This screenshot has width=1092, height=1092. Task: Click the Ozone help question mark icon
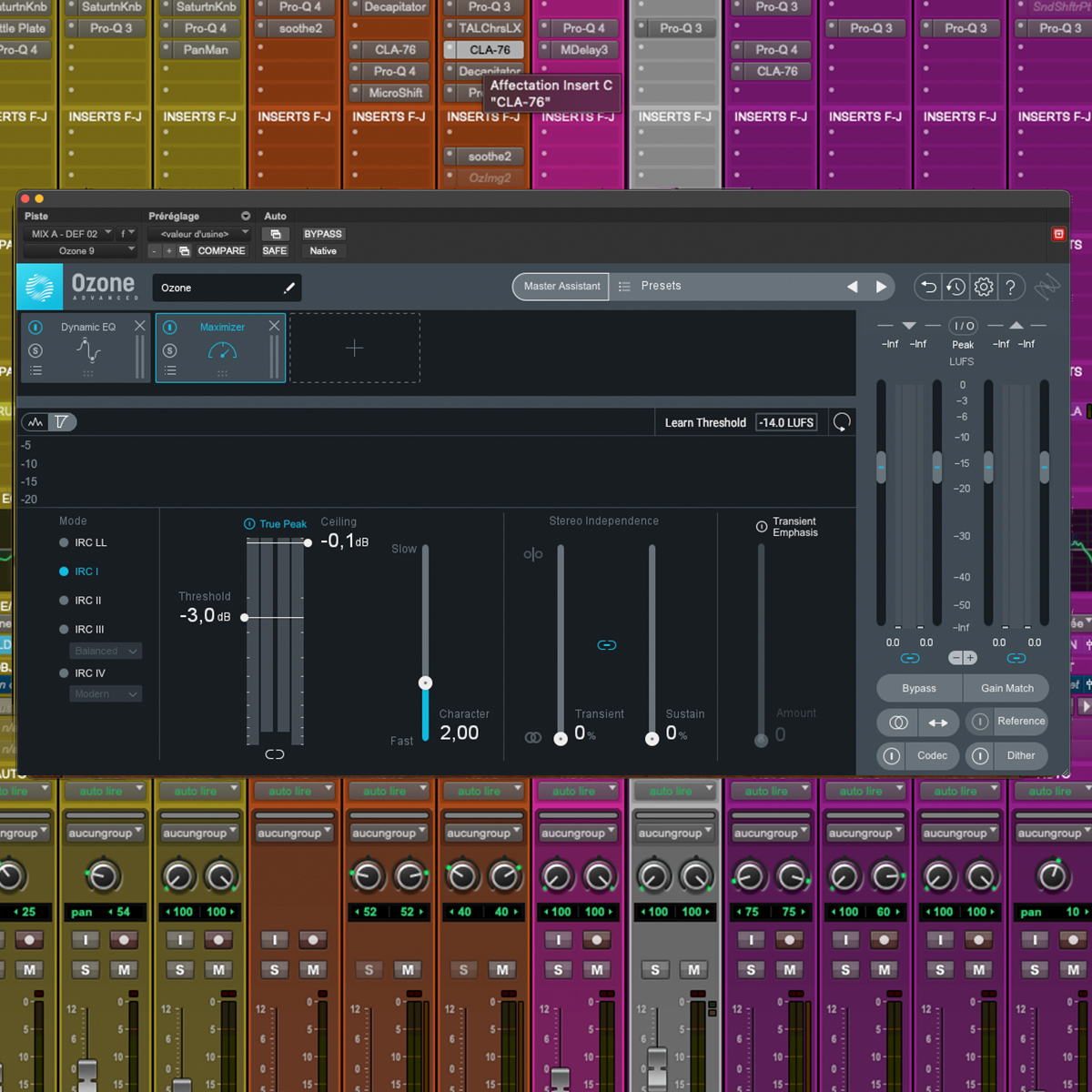tap(1010, 288)
